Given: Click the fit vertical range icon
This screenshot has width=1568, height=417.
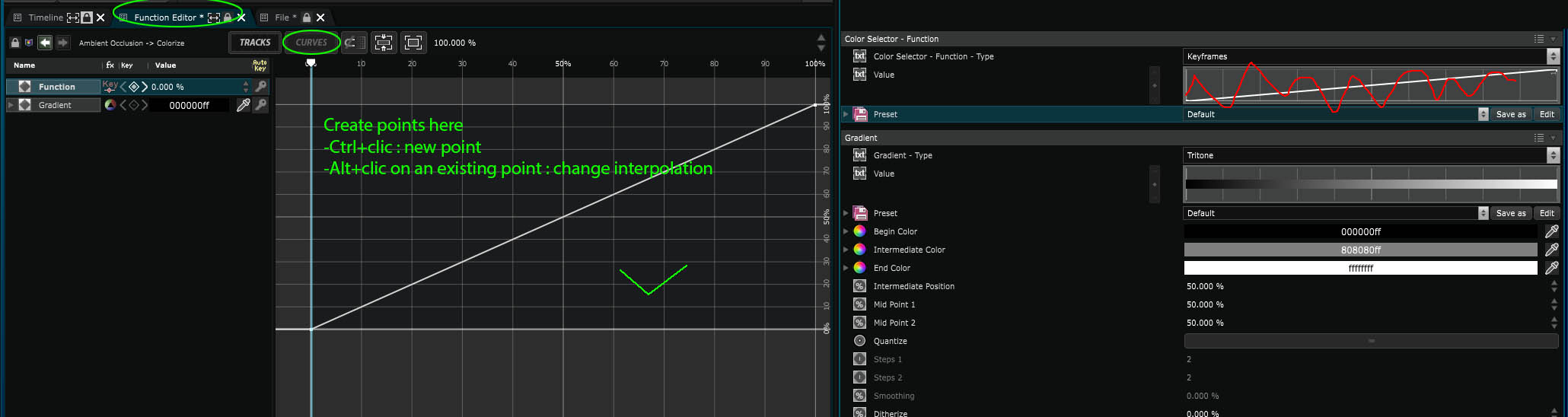Looking at the screenshot, I should (x=384, y=43).
